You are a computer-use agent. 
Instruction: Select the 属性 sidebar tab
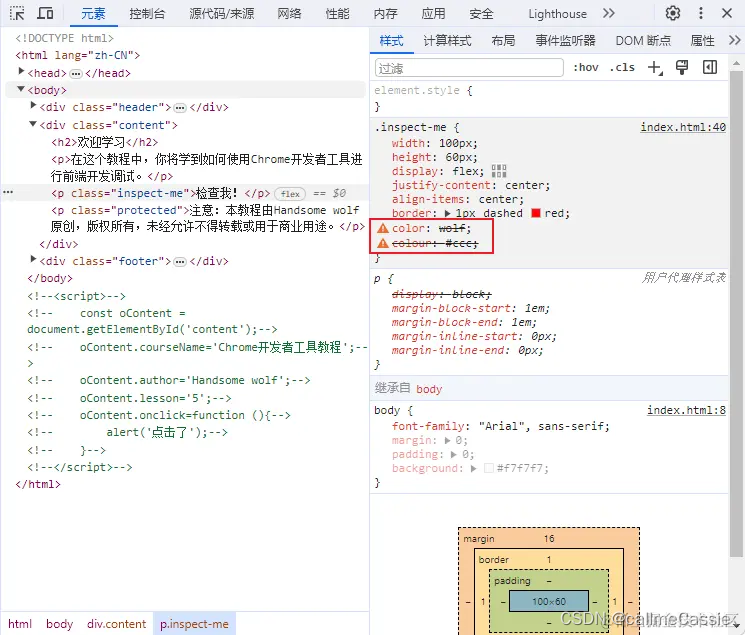[x=702, y=41]
